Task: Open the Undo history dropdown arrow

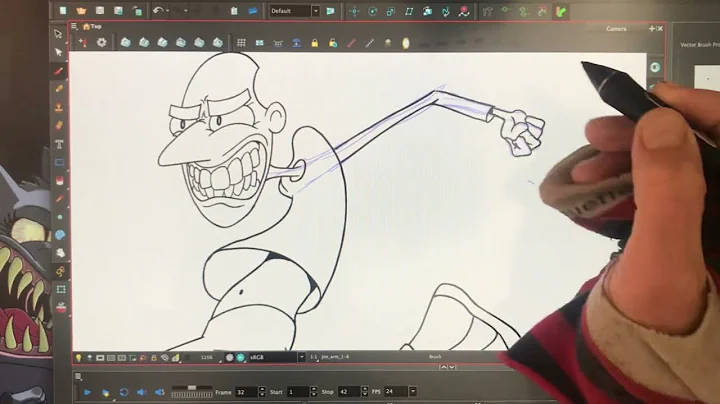Action: 168,11
